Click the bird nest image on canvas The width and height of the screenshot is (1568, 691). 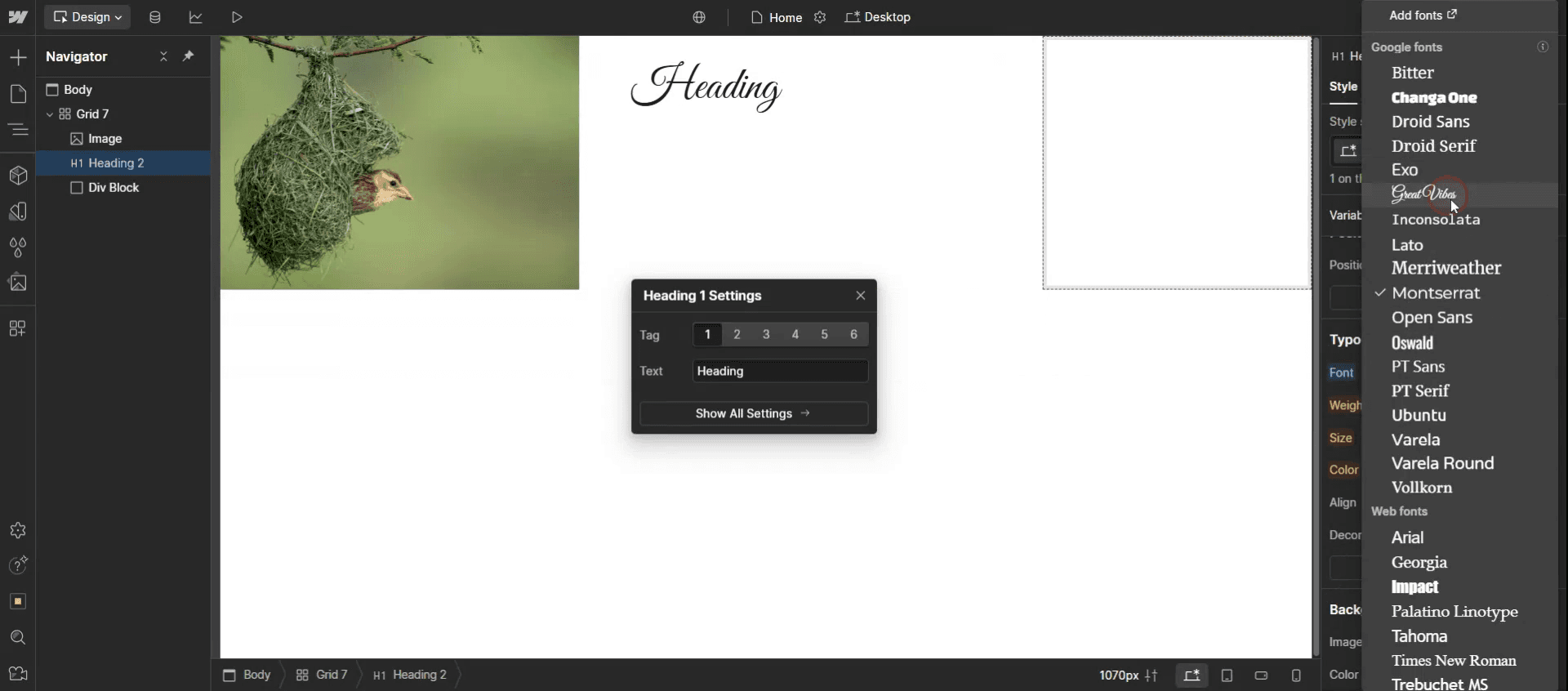(x=400, y=163)
